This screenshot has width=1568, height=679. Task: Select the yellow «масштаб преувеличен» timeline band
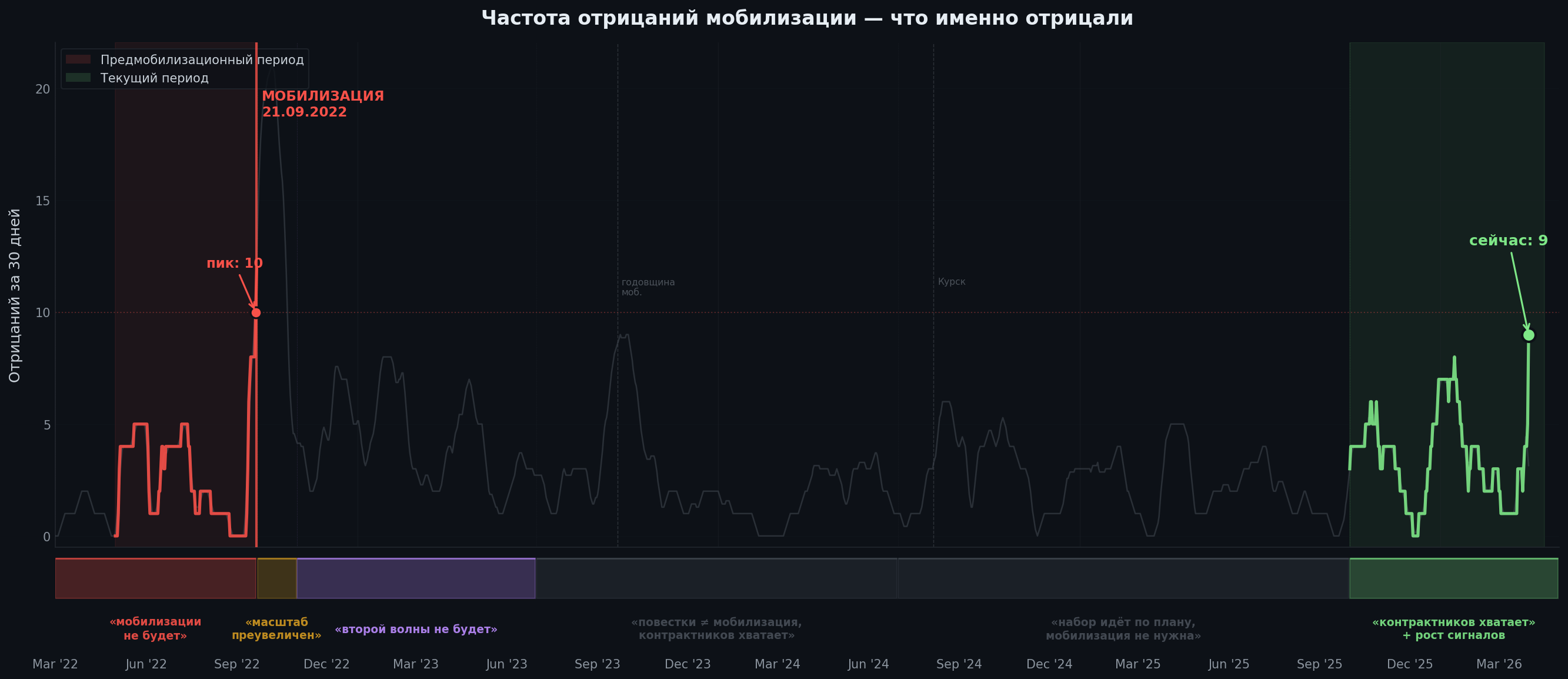277,578
